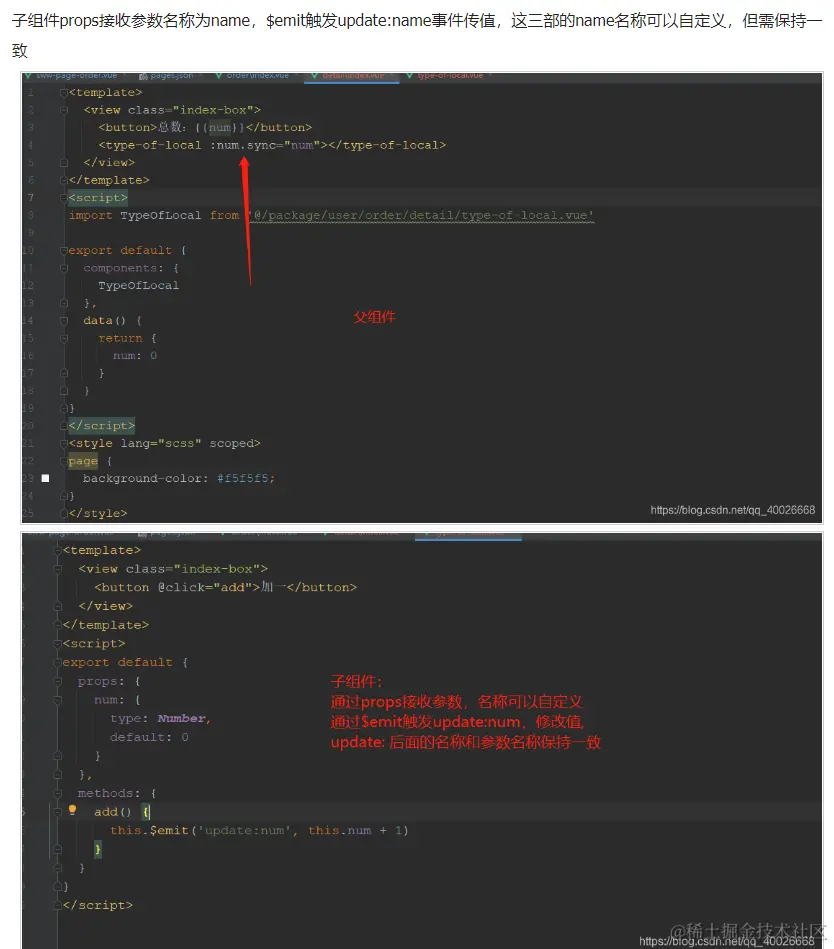Click the background-color: #f5f5f5 line
834x949 pixels.
pos(179,479)
